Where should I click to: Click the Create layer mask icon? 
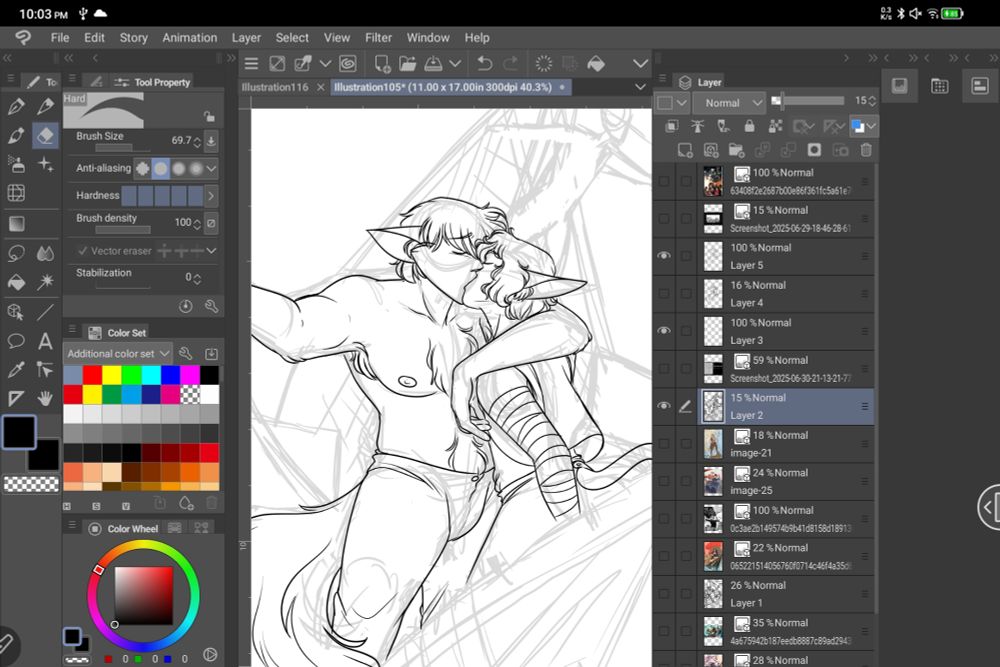point(814,150)
